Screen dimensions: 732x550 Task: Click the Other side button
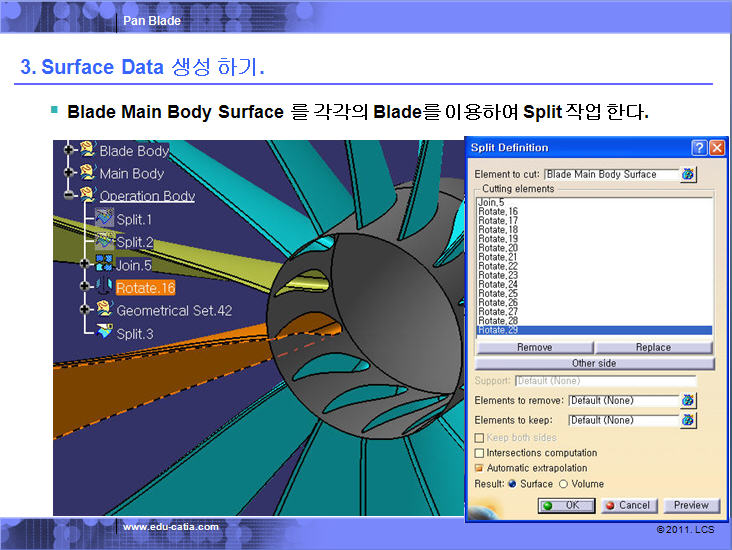[x=594, y=363]
